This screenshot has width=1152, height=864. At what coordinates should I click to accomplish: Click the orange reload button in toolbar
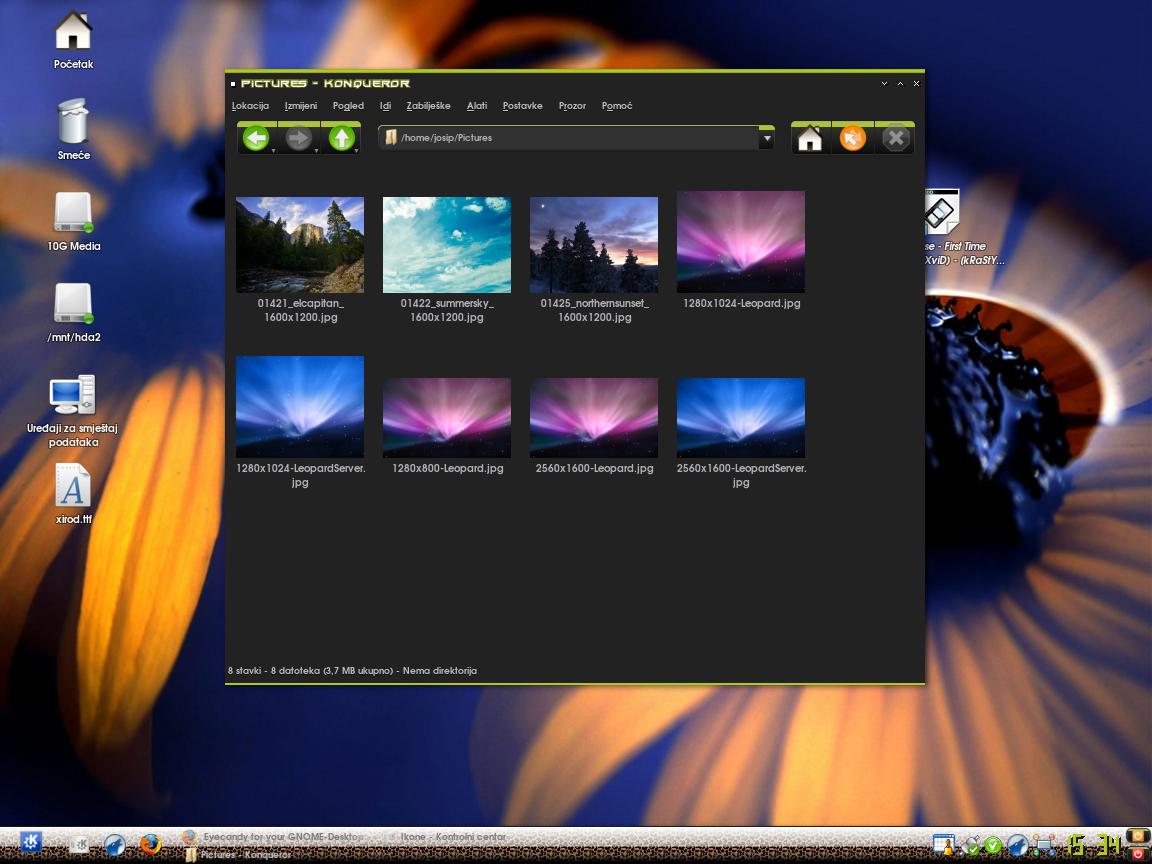[853, 138]
